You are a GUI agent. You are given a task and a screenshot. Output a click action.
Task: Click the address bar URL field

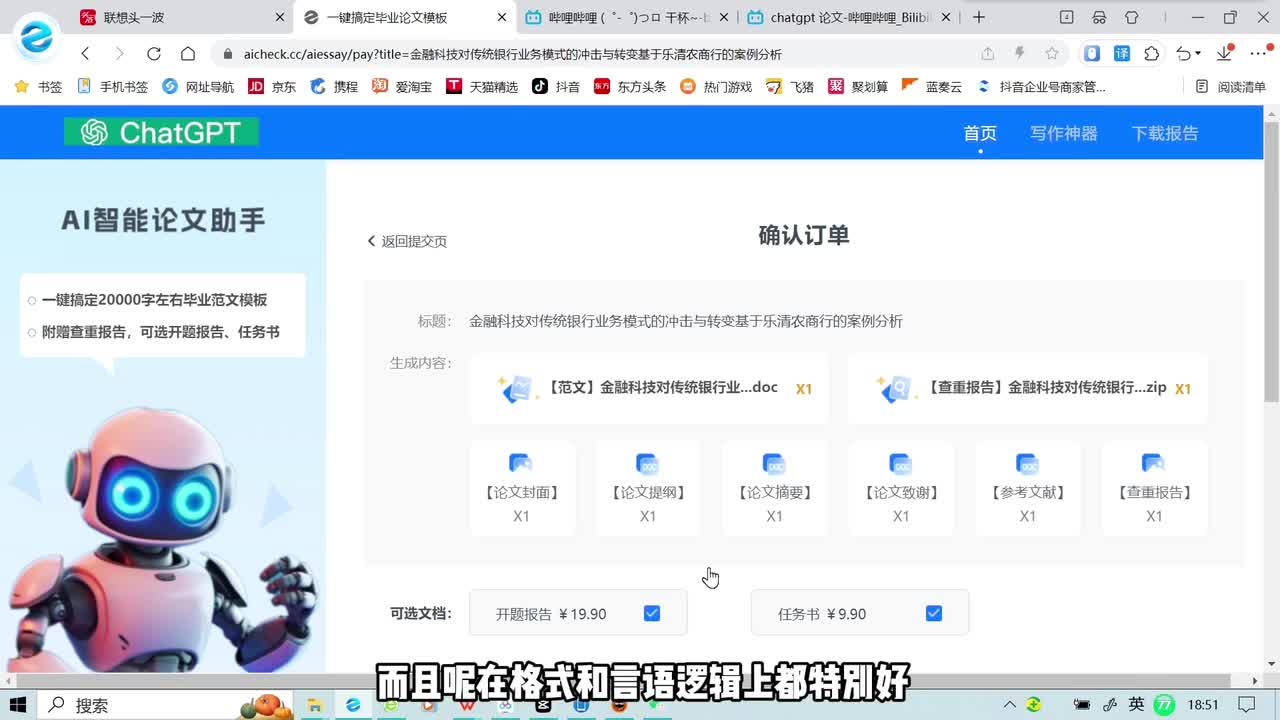point(600,54)
